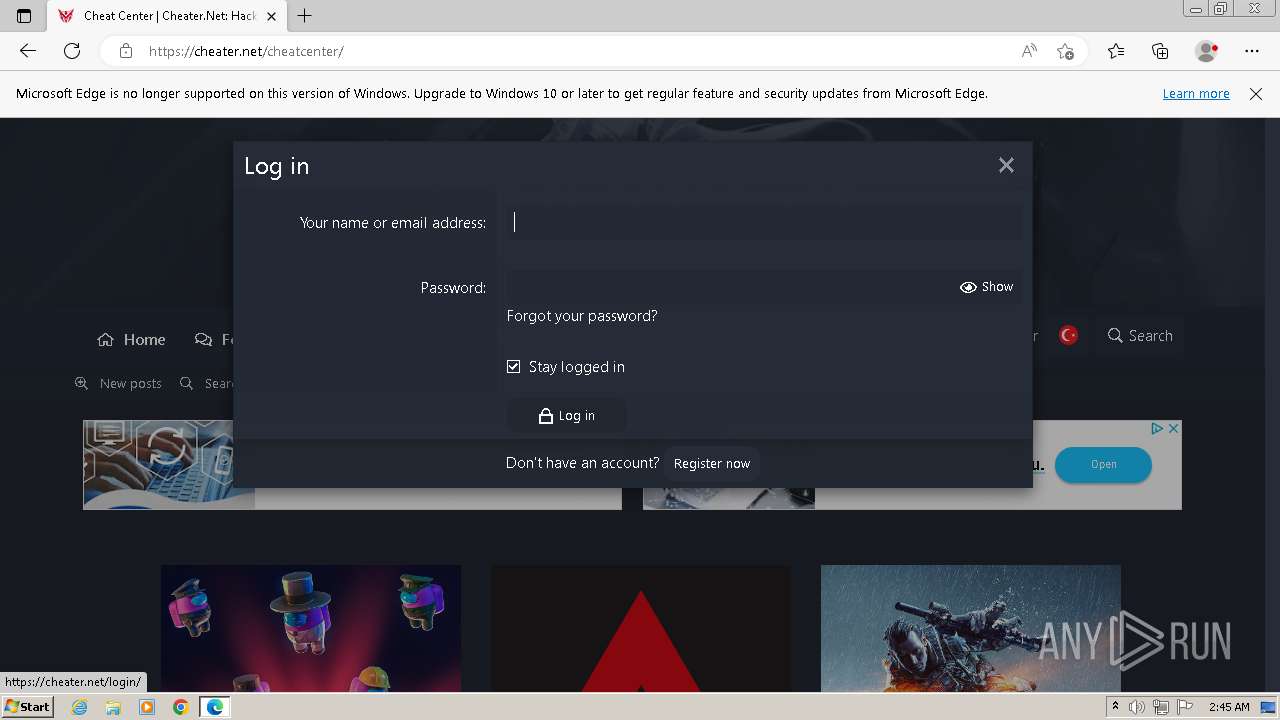Viewport: 1280px width, 720px height.
Task: Close the advertisement X icon
Action: pos(1174,428)
